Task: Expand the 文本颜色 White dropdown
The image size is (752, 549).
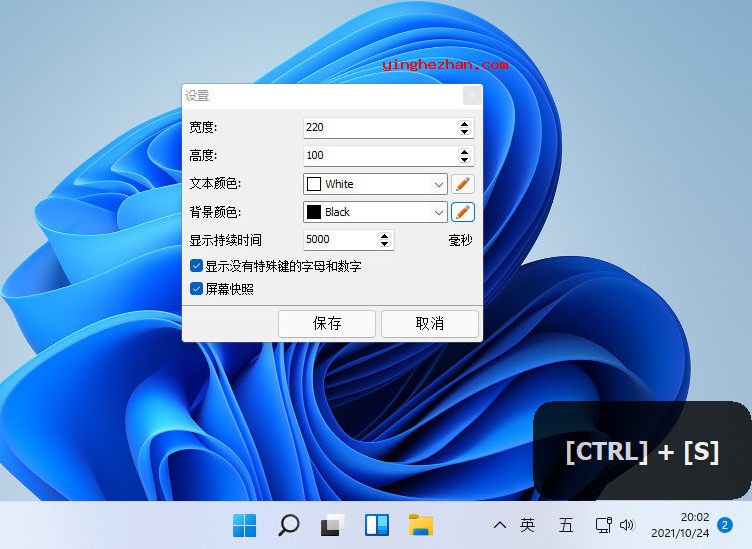Action: pos(438,185)
